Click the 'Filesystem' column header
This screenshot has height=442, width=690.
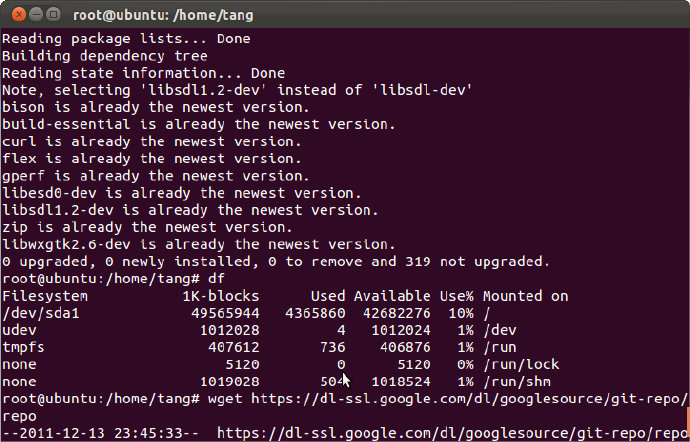click(x=45, y=296)
